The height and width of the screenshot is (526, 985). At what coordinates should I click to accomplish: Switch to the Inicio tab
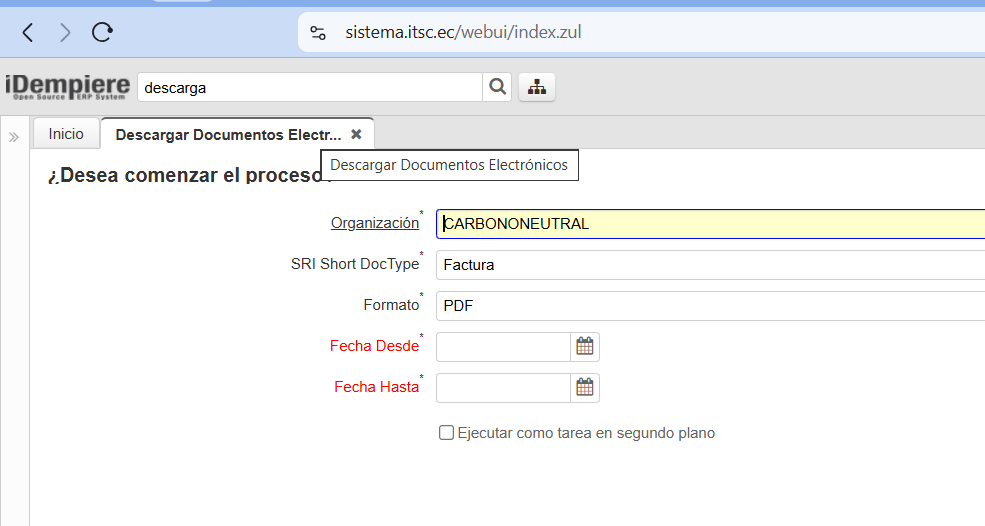[66, 134]
